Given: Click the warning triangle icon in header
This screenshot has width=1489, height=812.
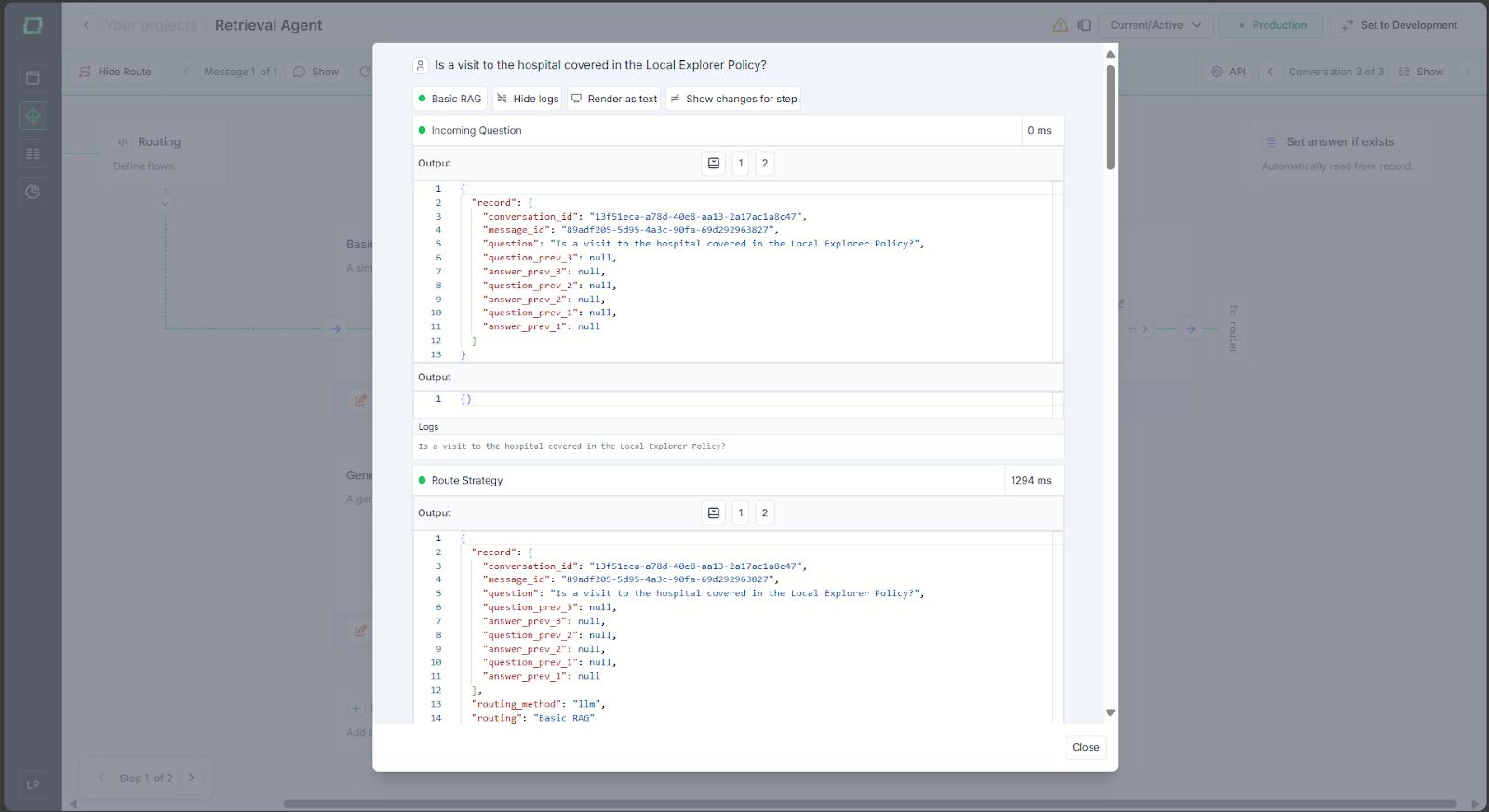Looking at the screenshot, I should click(1060, 25).
